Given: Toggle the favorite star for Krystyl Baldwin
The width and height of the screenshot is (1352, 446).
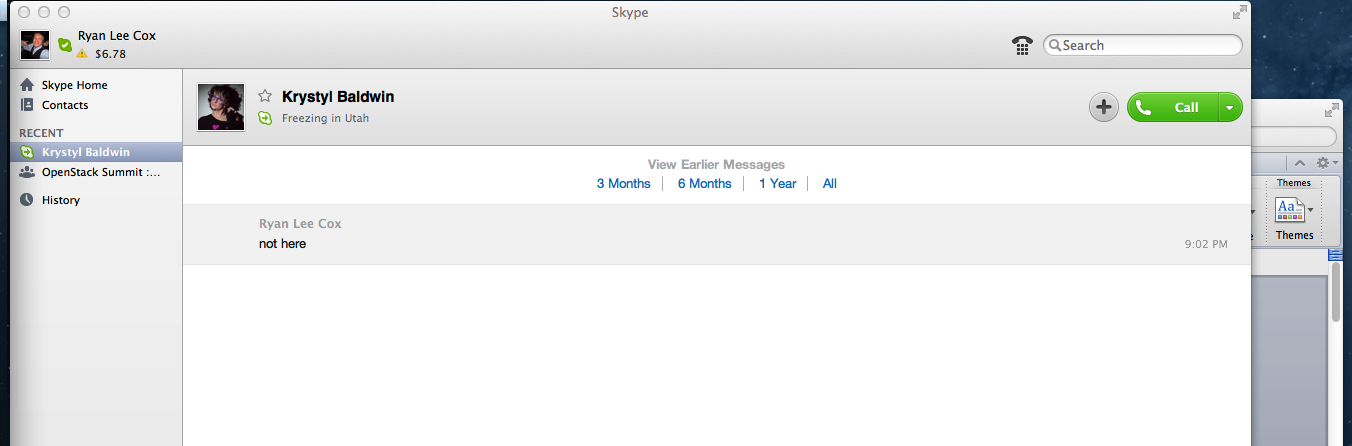Looking at the screenshot, I should pyautogui.click(x=265, y=96).
